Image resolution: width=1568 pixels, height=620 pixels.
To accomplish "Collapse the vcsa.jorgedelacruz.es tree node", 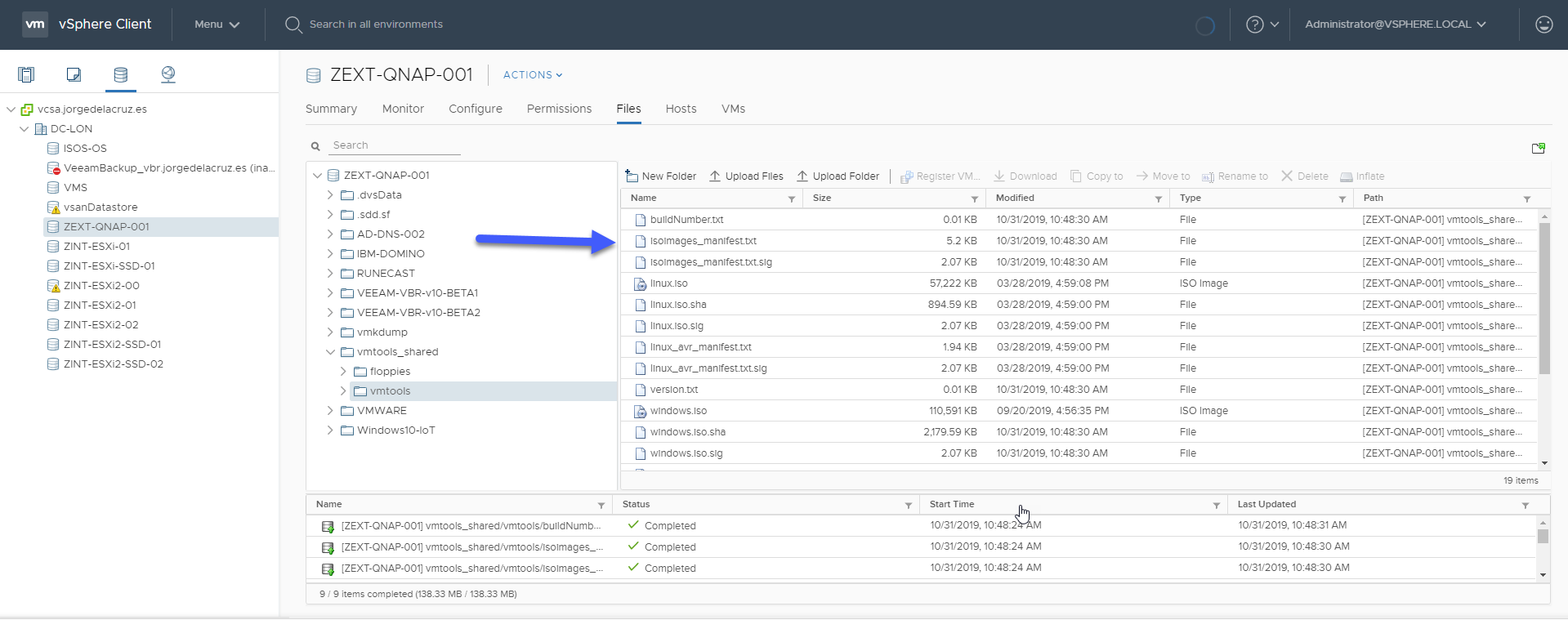I will point(11,109).
